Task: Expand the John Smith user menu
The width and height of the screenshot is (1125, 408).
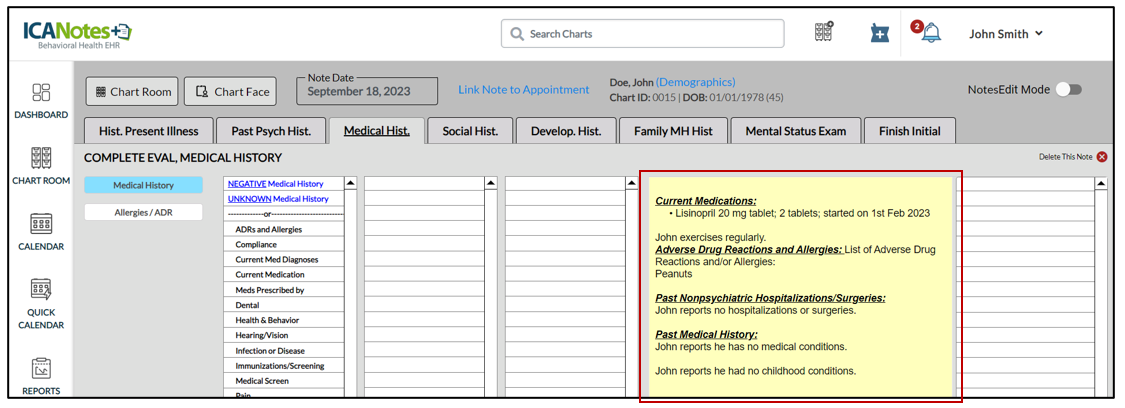Action: (1006, 34)
